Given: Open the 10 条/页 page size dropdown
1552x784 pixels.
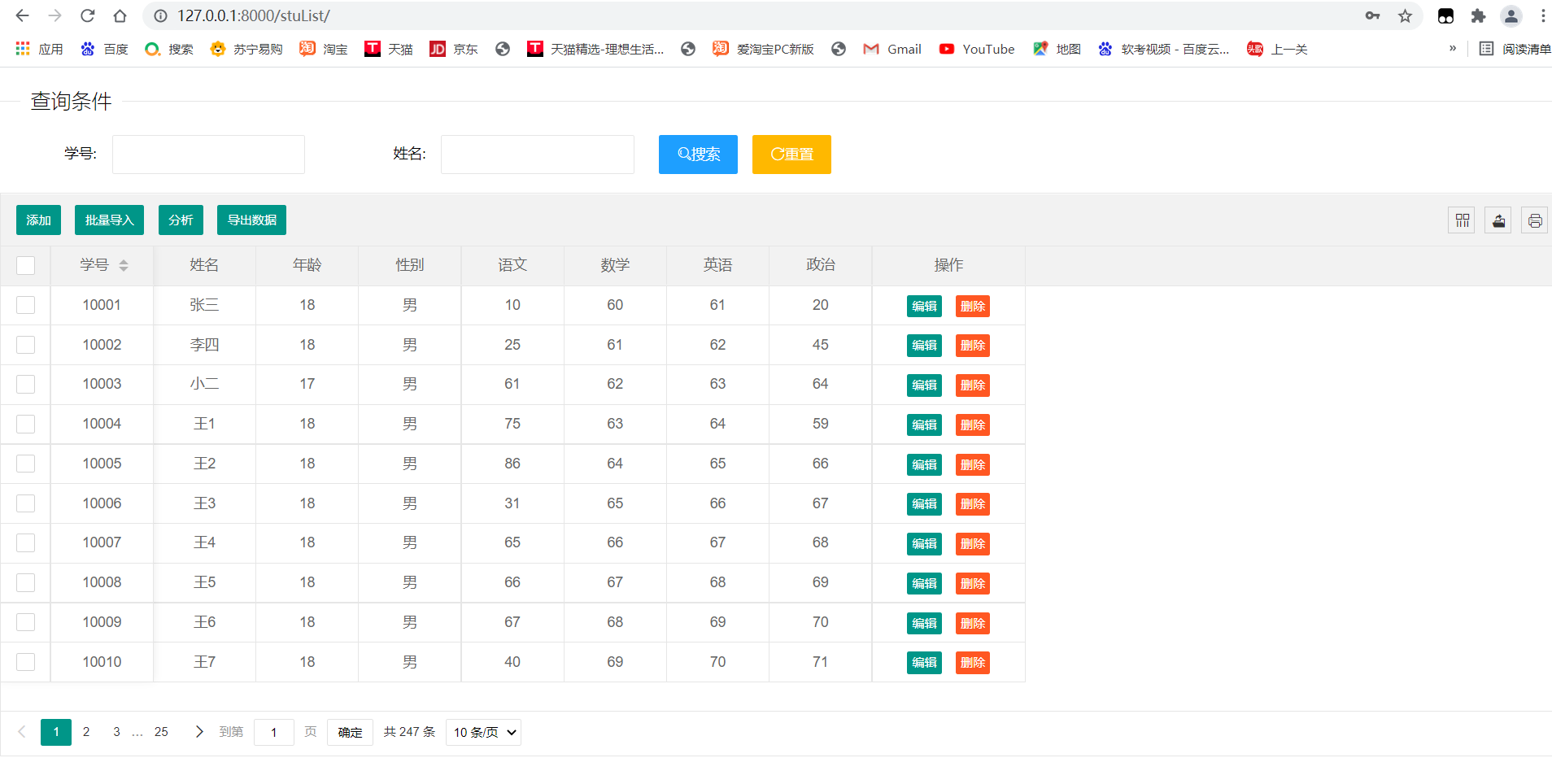Looking at the screenshot, I should pyautogui.click(x=483, y=732).
